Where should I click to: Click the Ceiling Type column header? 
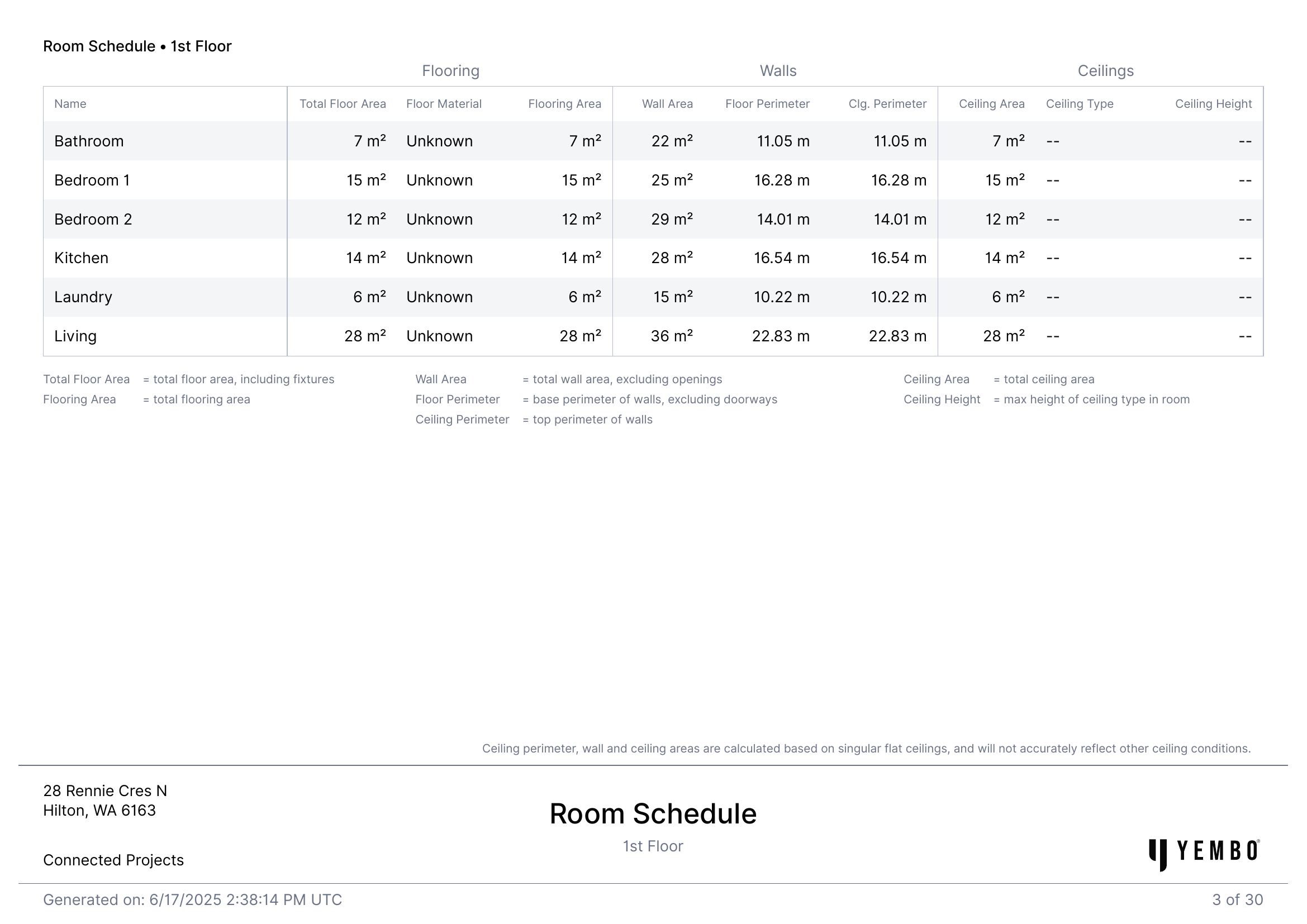[x=1080, y=104]
